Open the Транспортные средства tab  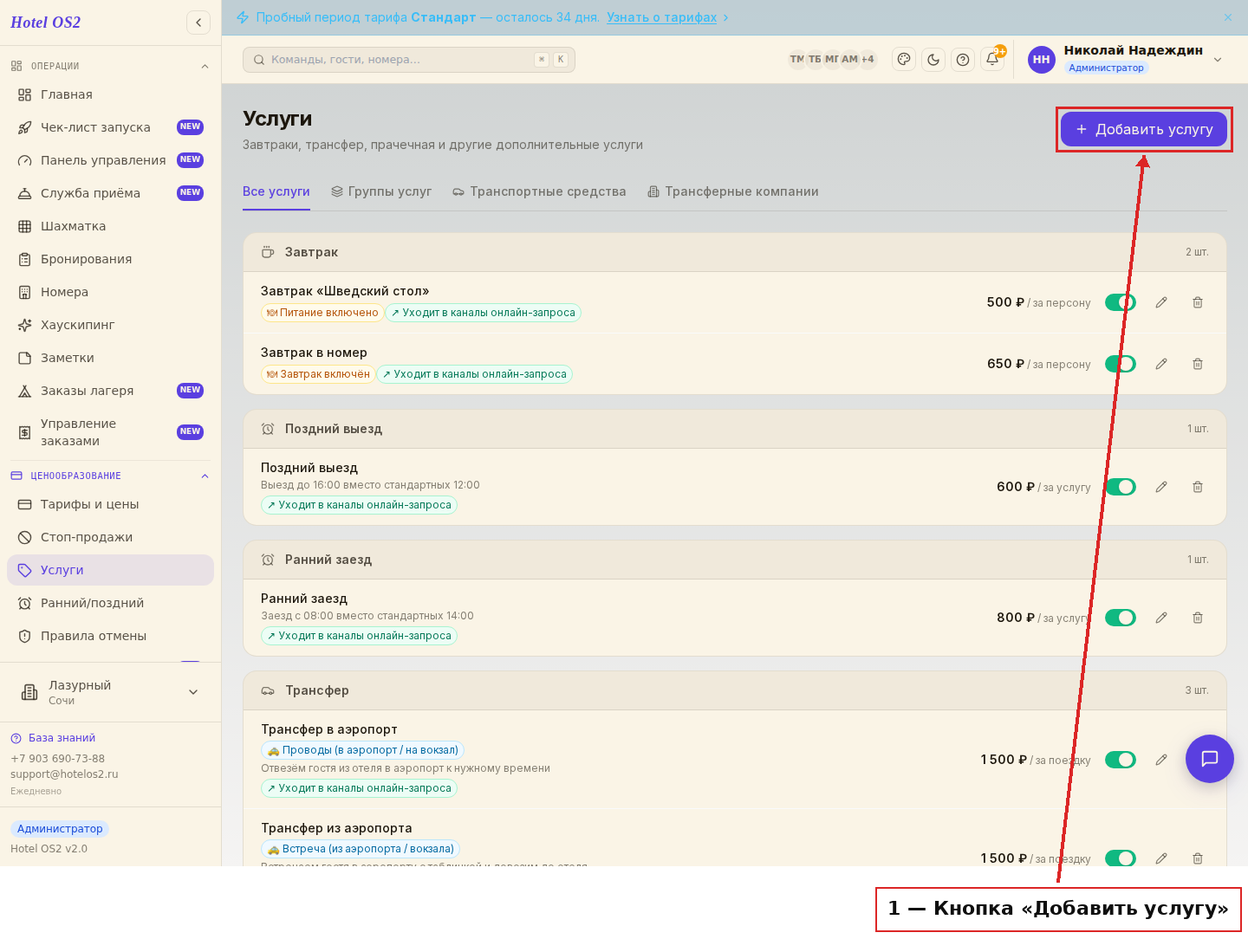(x=539, y=191)
